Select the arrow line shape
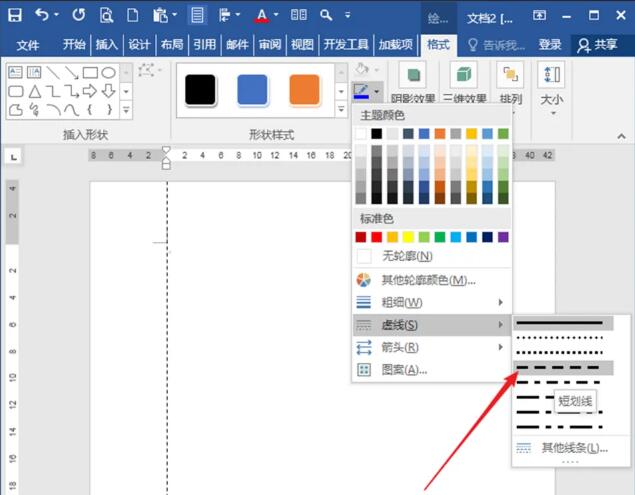This screenshot has height=495, width=635. pyautogui.click(x=72, y=73)
